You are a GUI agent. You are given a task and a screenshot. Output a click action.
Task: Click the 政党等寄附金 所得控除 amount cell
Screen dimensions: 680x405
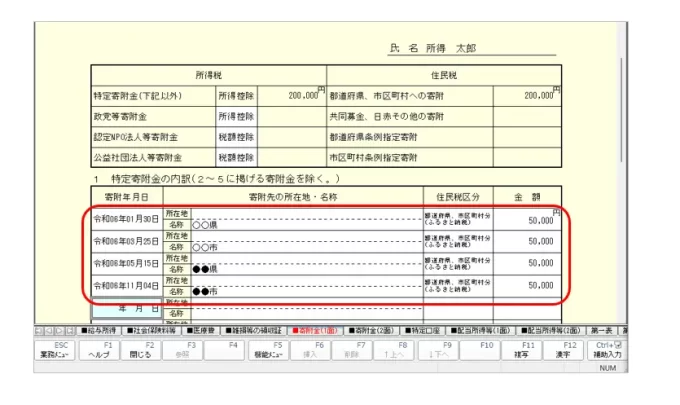pyautogui.click(x=289, y=117)
